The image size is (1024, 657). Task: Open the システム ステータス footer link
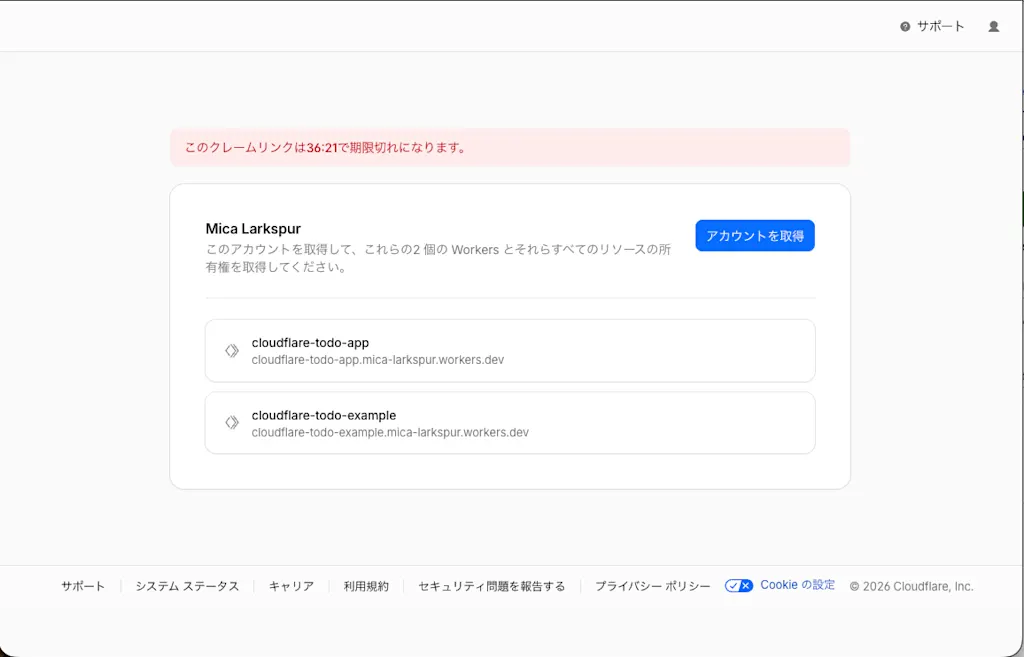click(187, 586)
